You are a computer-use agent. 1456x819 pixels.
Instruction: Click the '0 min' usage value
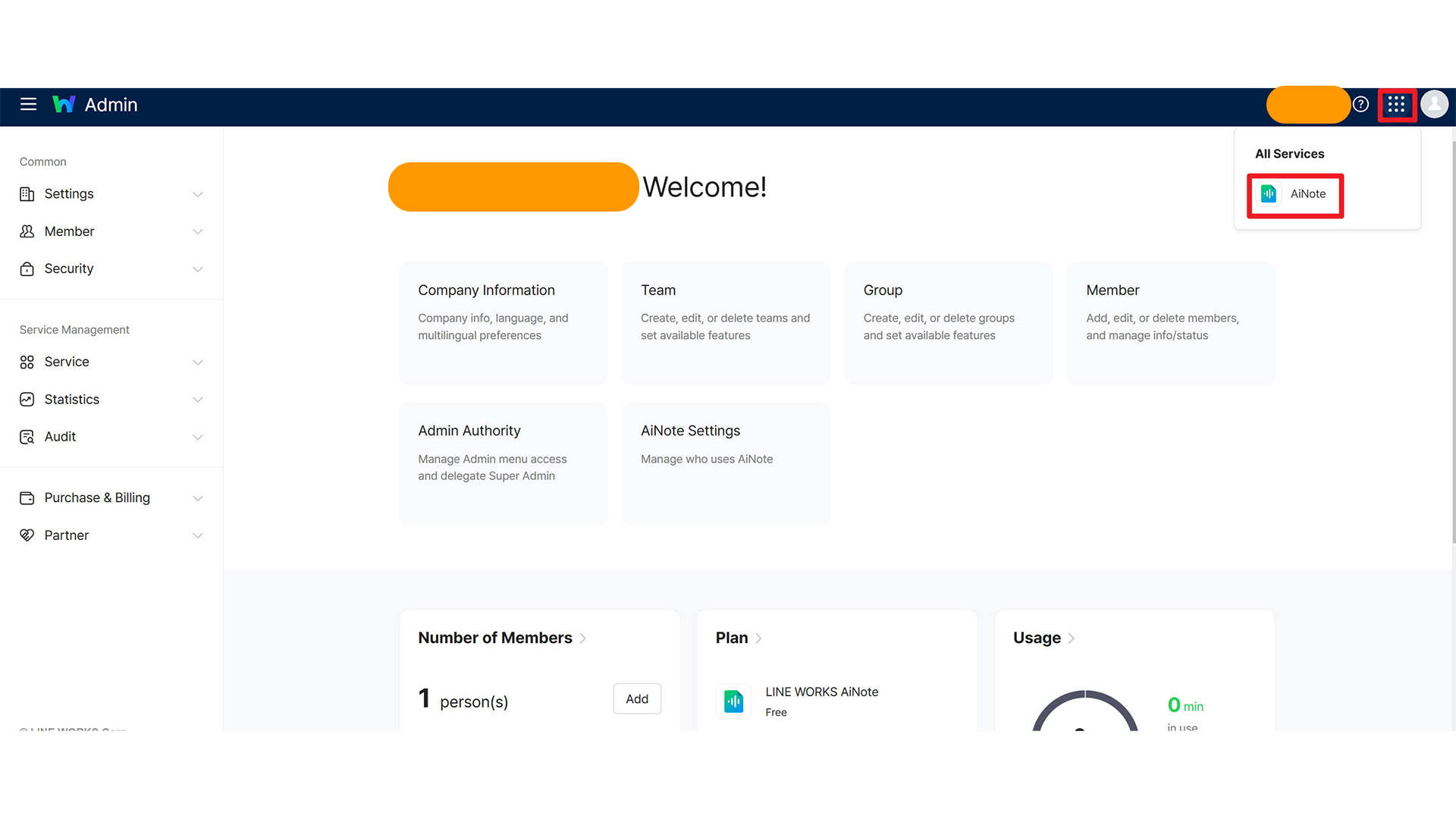click(x=1185, y=705)
